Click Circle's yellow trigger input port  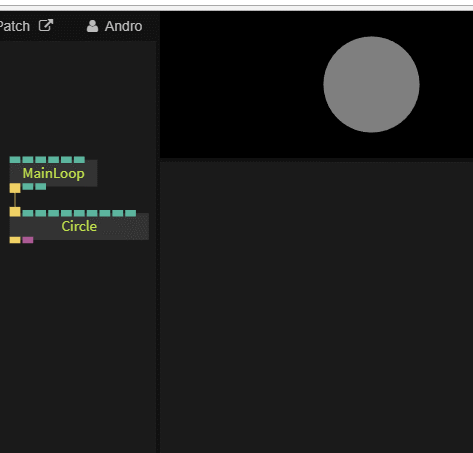point(15,212)
